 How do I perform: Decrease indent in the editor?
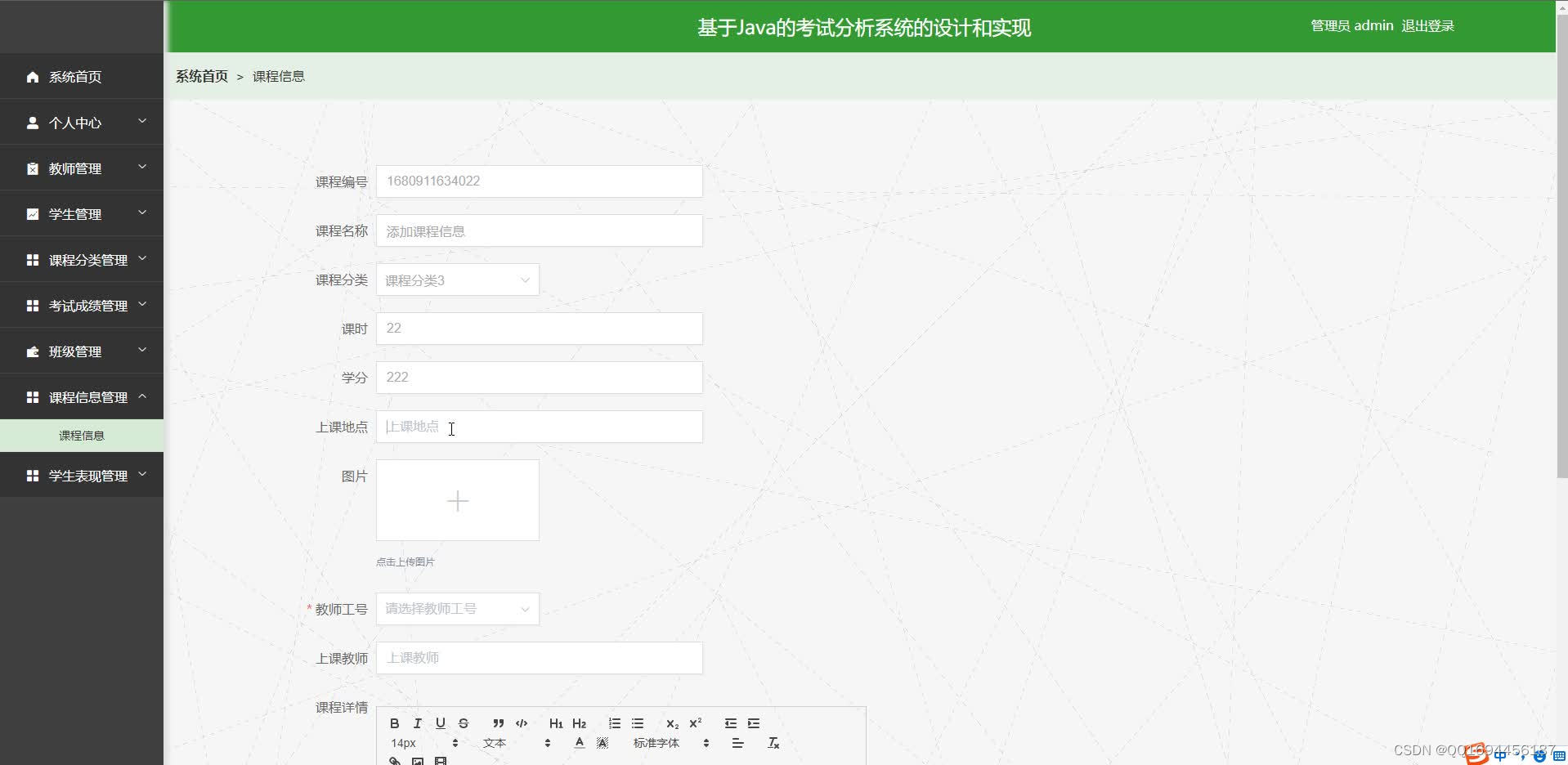click(731, 723)
